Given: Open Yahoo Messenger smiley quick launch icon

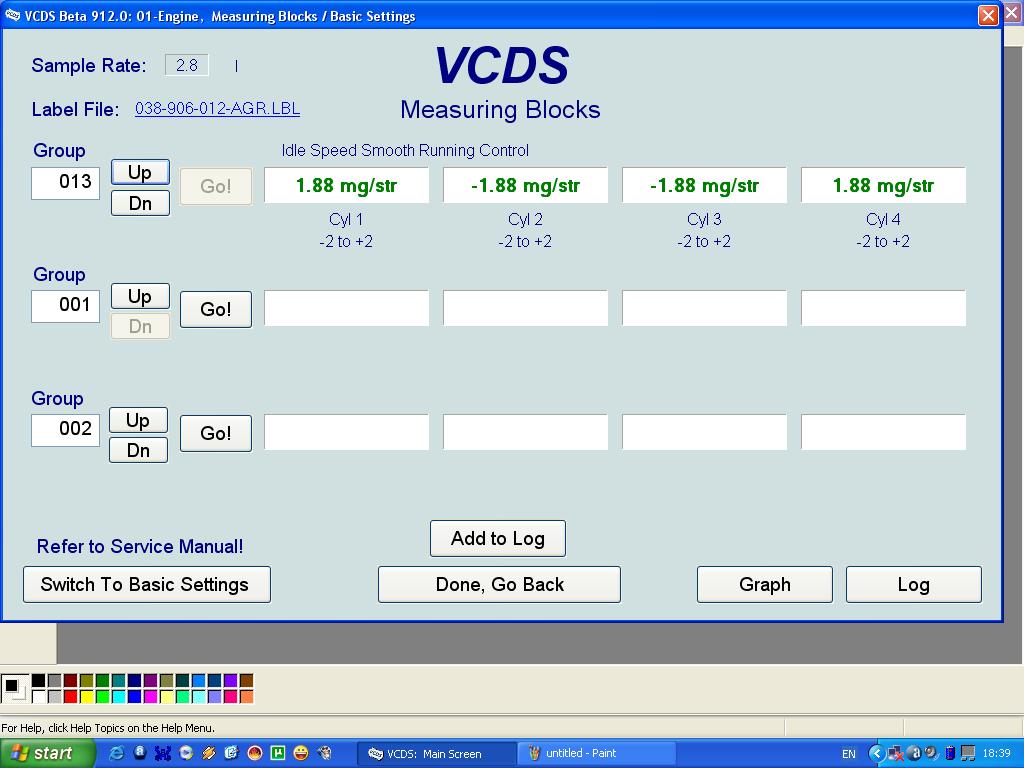Looking at the screenshot, I should 300,753.
